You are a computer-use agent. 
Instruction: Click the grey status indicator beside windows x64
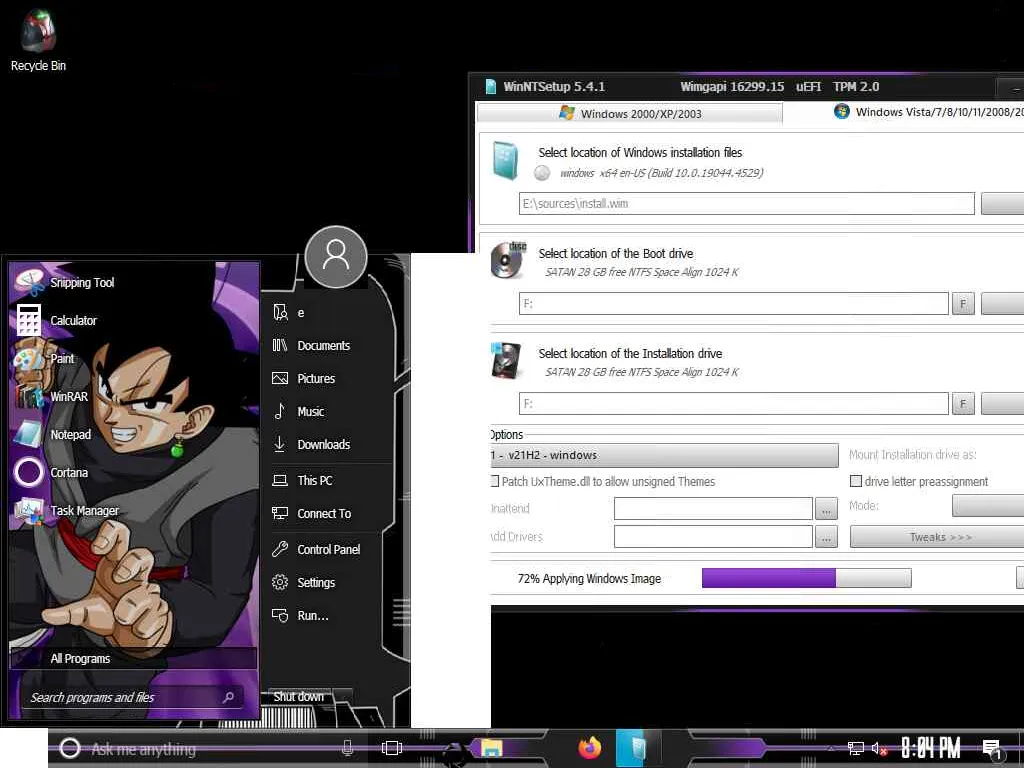tap(542, 173)
